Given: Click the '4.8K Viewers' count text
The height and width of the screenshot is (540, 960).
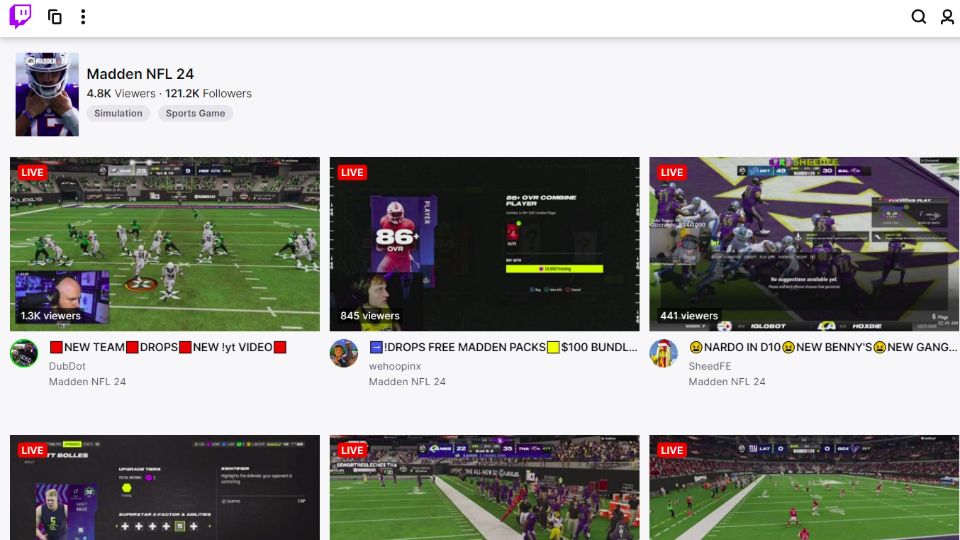Looking at the screenshot, I should click(121, 94).
